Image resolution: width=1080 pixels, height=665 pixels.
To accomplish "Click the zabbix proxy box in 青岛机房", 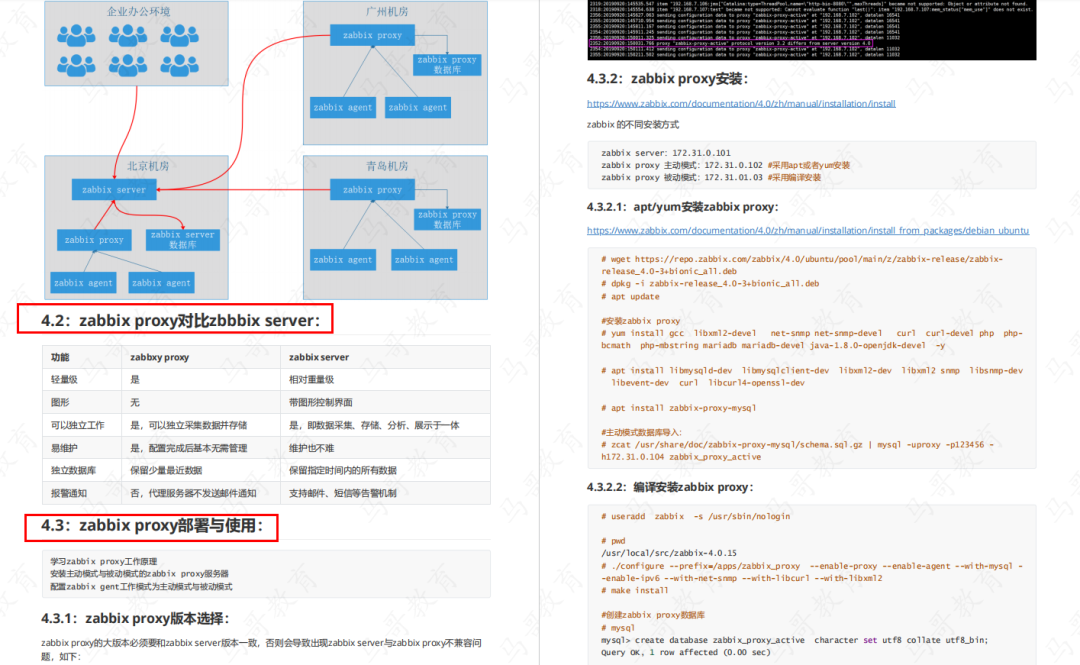I will (372, 190).
